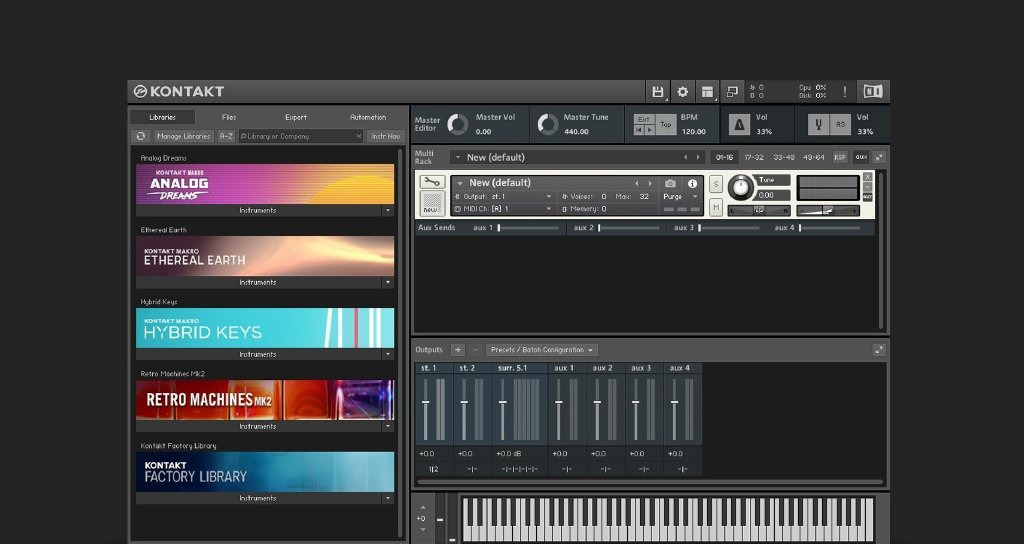1024x544 pixels.
Task: Switch to the Files tab
Action: tap(229, 117)
